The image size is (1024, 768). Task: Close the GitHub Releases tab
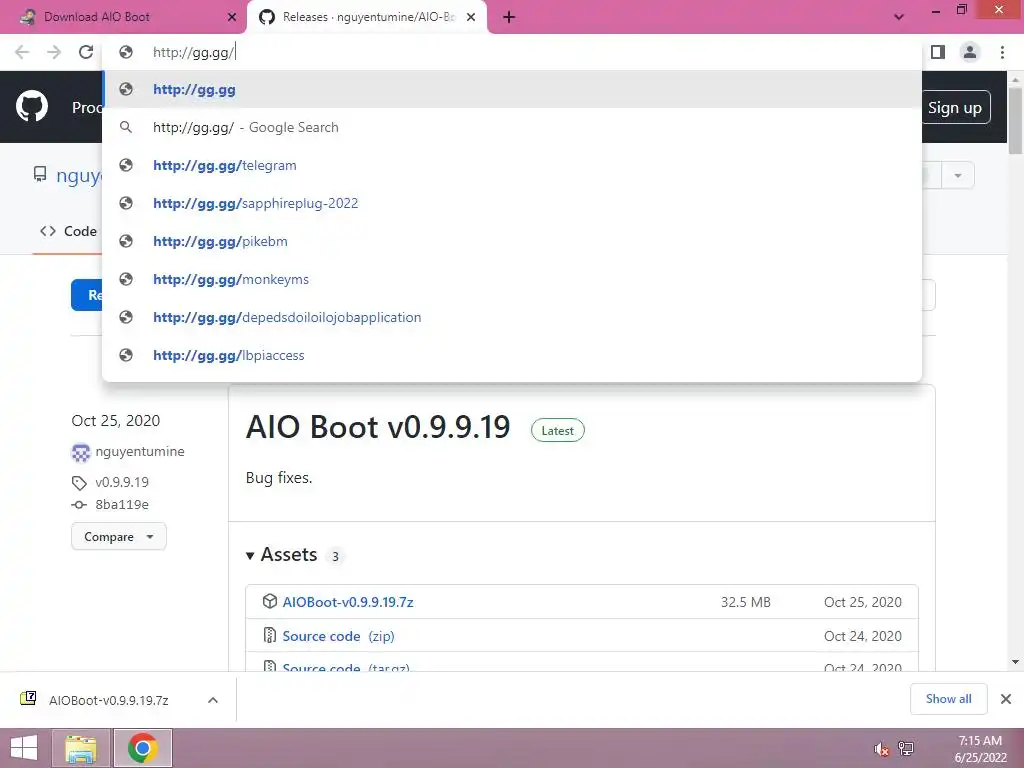[x=471, y=17]
